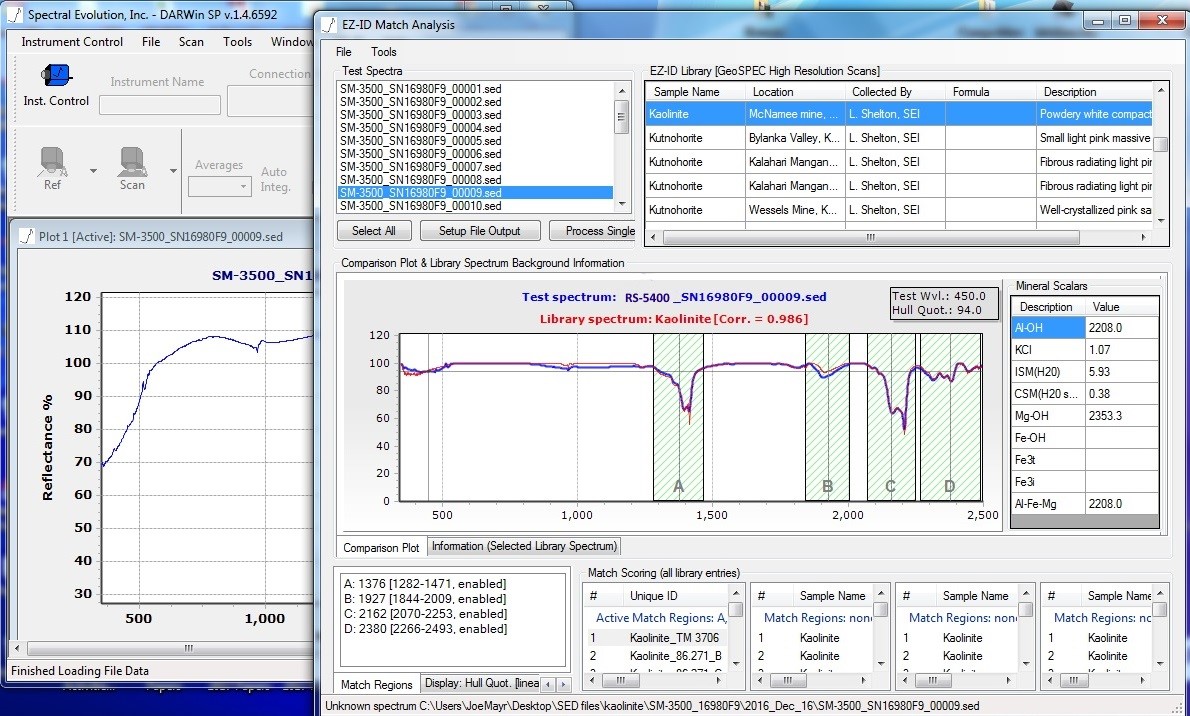1190x716 pixels.
Task: Expand the Scan button dropdown arrow
Action: pos(172,171)
